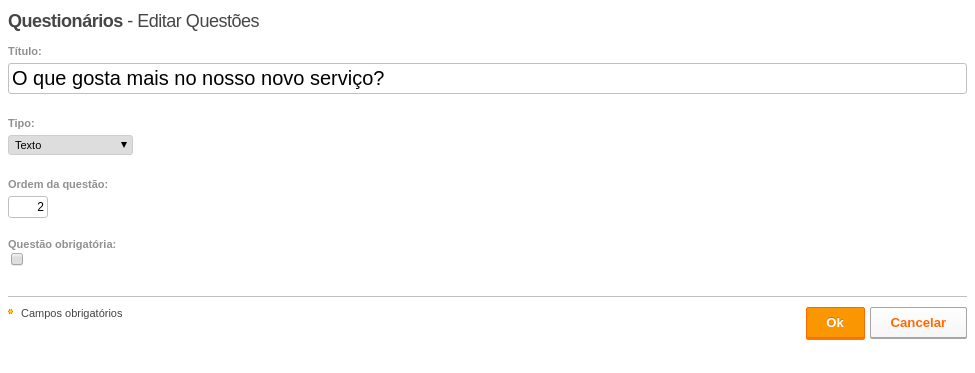Image resolution: width=975 pixels, height=373 pixels.
Task: Click the Editar Questões subtitle text
Action: click(198, 21)
